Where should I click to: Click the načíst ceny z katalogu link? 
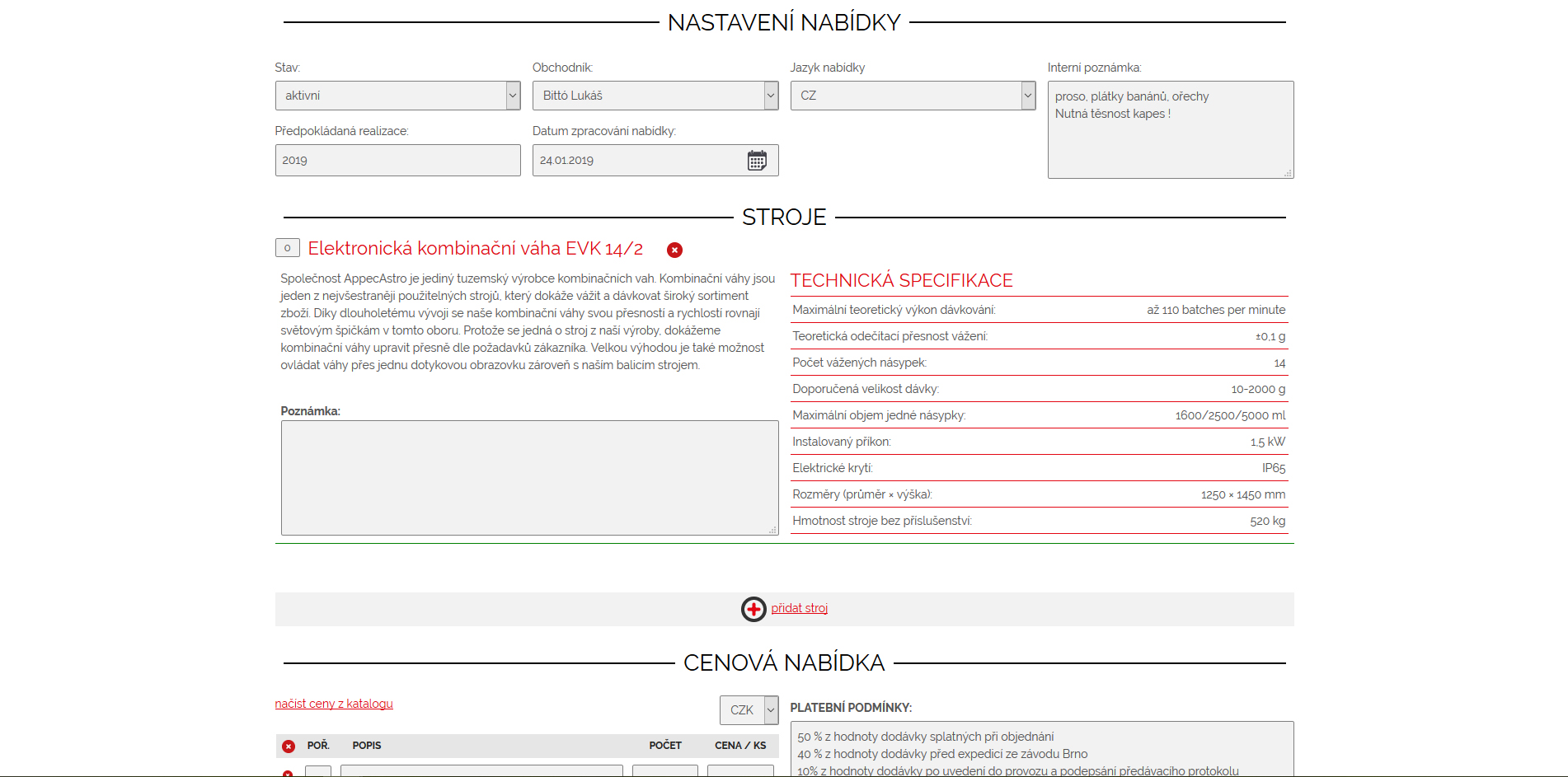pyautogui.click(x=334, y=704)
